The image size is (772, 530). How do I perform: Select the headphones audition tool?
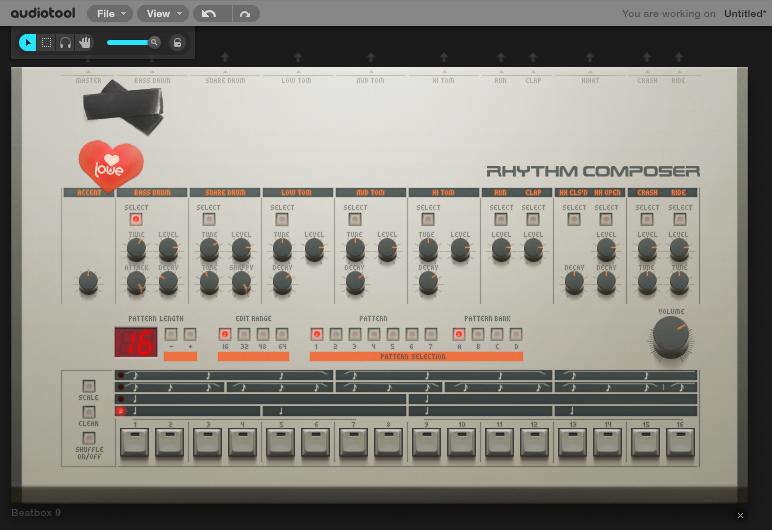(65, 43)
